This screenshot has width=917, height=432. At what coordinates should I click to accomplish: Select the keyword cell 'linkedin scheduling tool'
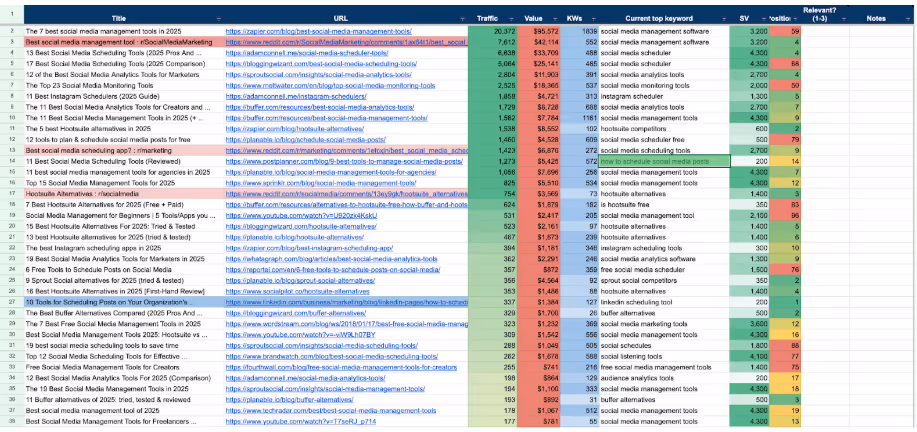[664, 302]
